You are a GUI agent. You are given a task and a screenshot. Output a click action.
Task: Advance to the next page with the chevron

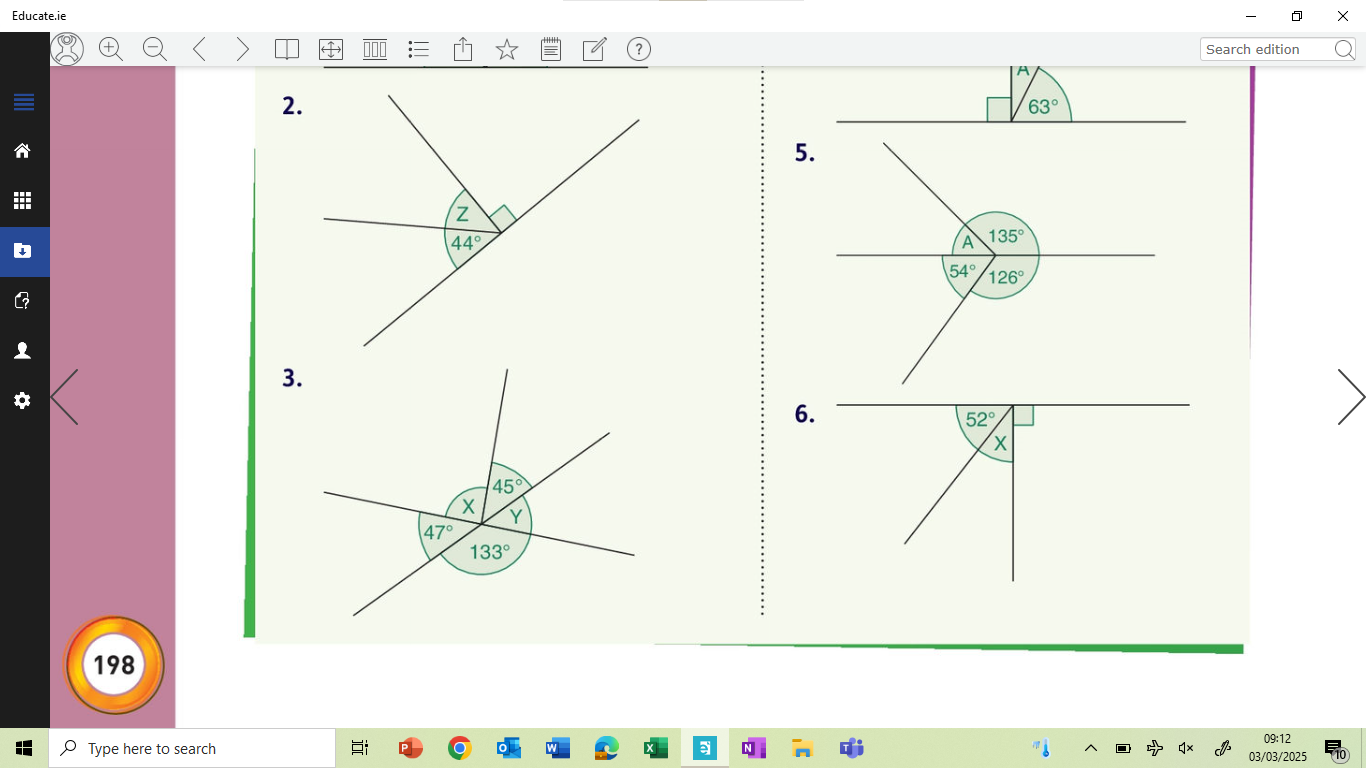click(x=1352, y=395)
